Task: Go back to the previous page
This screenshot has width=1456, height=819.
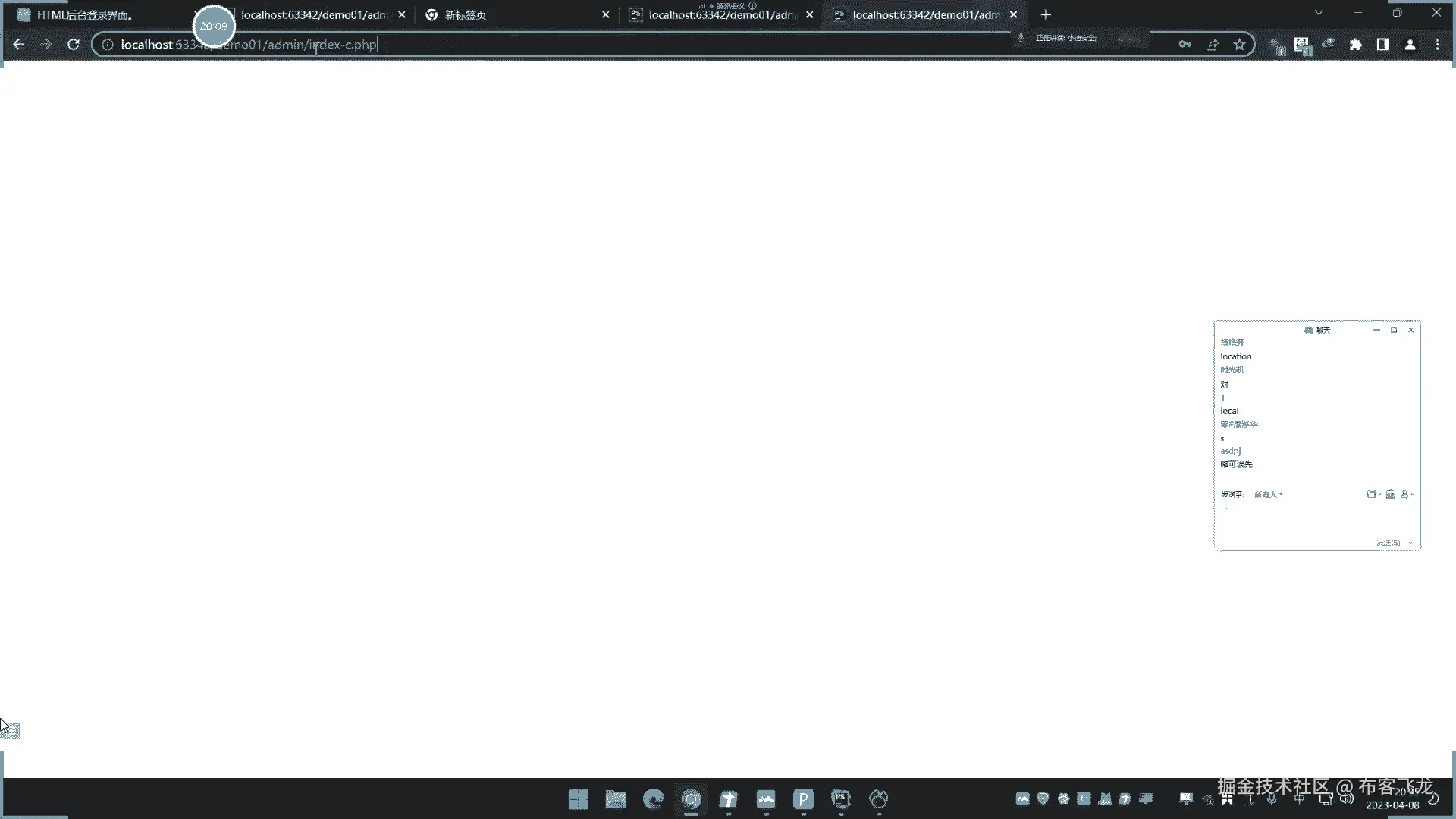Action: 19,45
